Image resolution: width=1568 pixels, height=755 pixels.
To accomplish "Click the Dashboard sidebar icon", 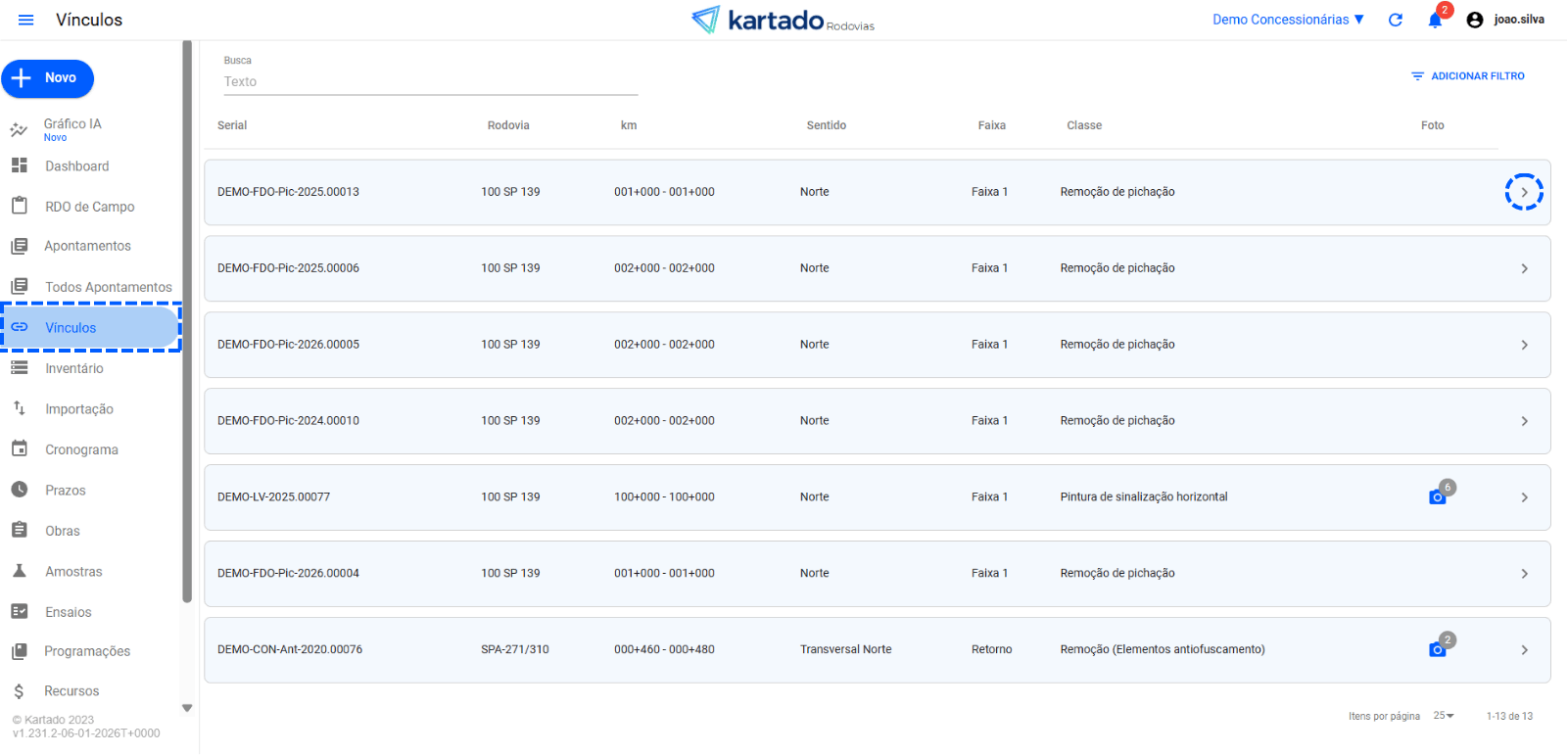I will point(20,165).
